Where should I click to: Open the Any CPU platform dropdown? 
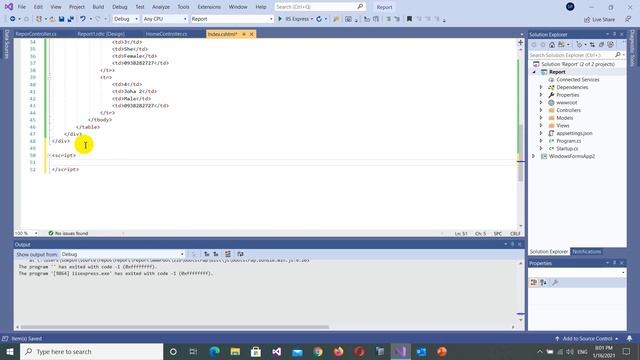pos(165,19)
